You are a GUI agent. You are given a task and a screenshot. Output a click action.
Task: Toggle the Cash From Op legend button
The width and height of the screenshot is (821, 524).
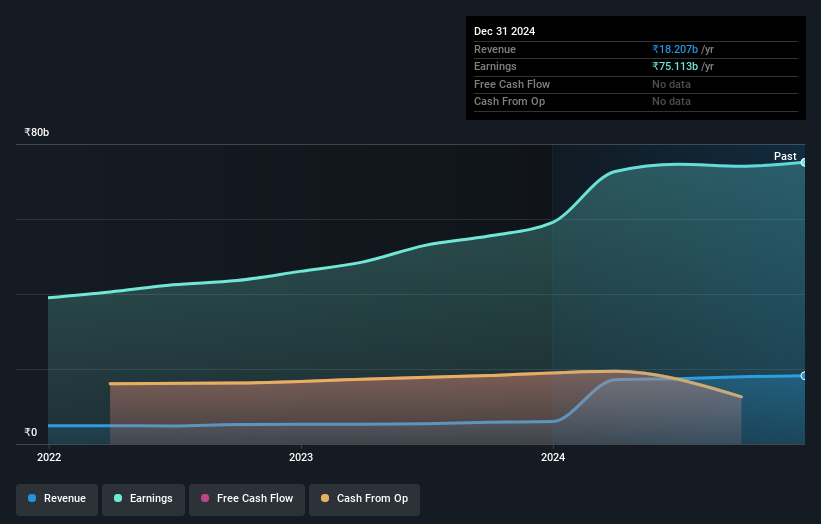[364, 499]
